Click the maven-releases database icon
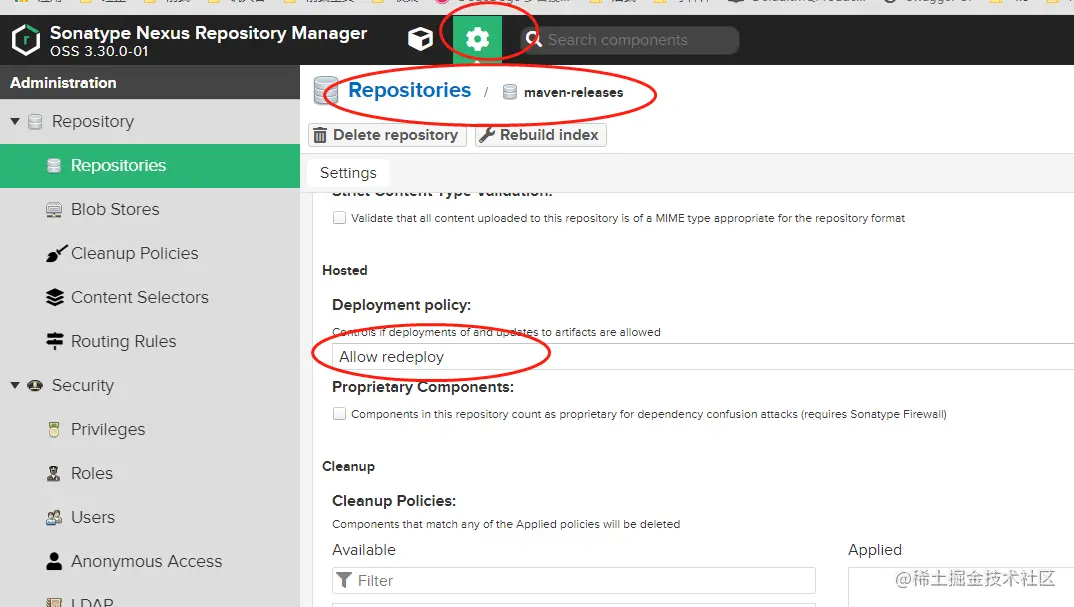Image resolution: width=1074 pixels, height=607 pixels. (510, 92)
